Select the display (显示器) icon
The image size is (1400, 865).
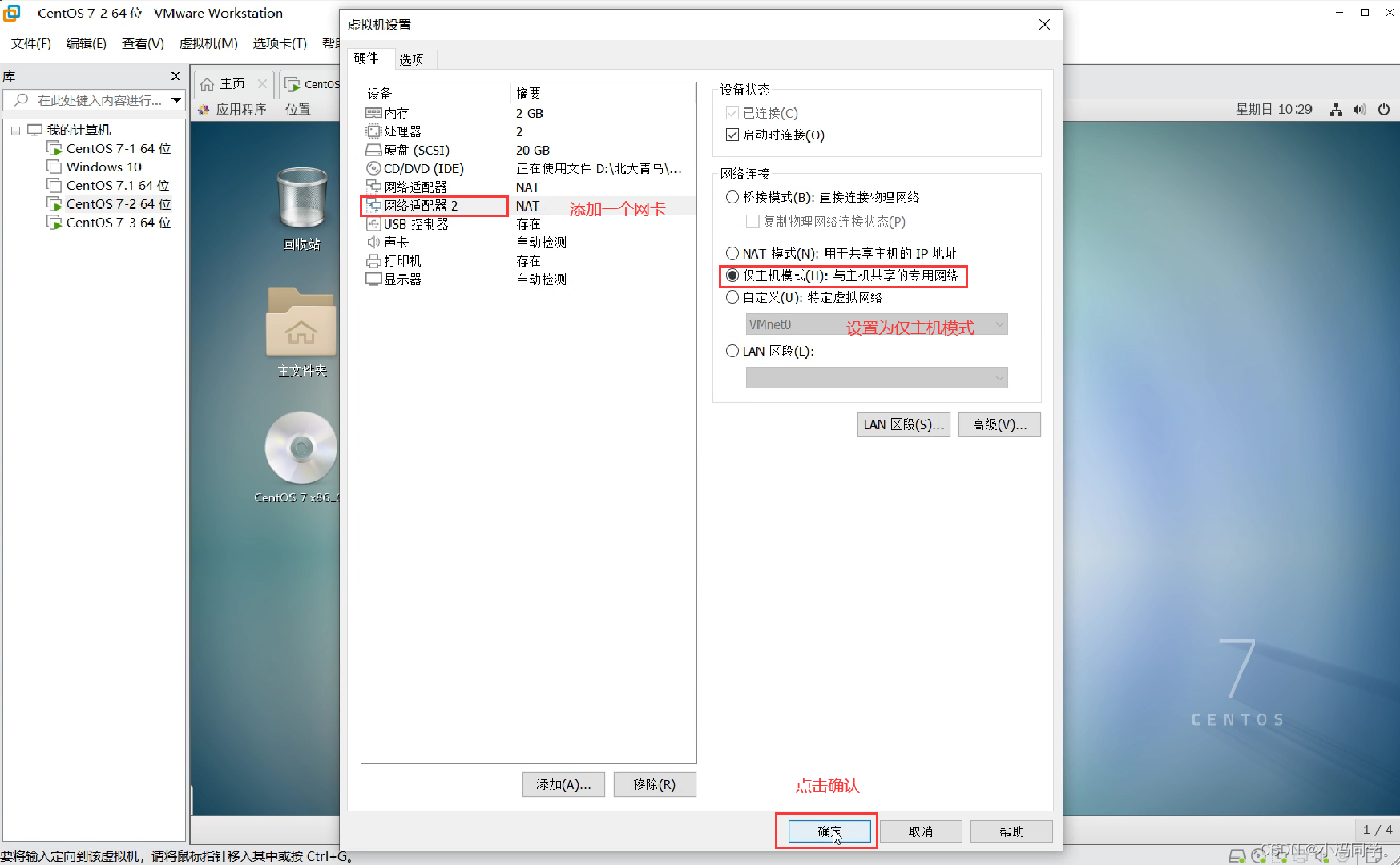coord(373,280)
